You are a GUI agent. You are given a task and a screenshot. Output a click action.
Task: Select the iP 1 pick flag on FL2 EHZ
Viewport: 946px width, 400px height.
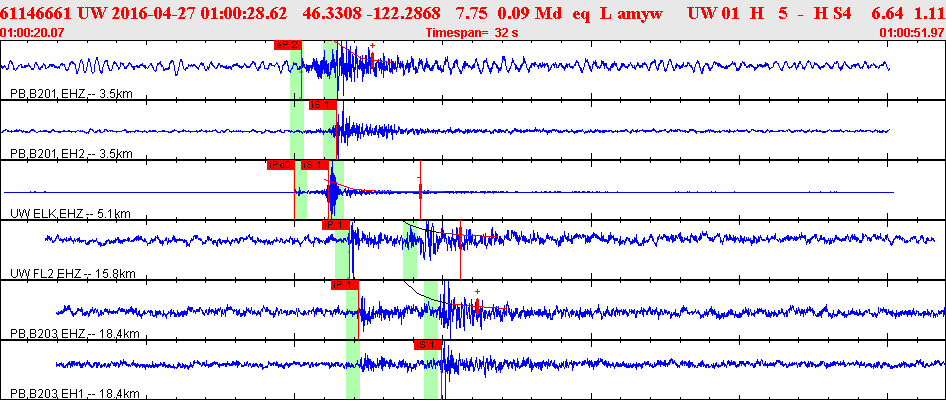point(336,225)
